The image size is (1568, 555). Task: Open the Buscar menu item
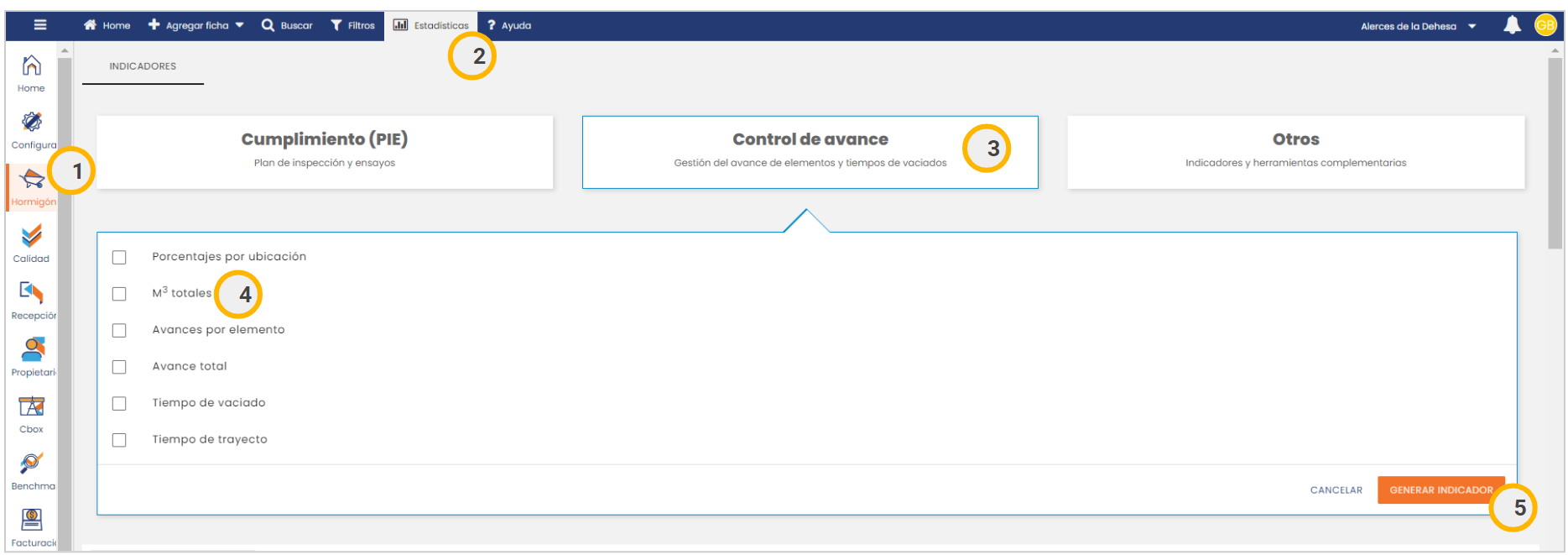287,25
